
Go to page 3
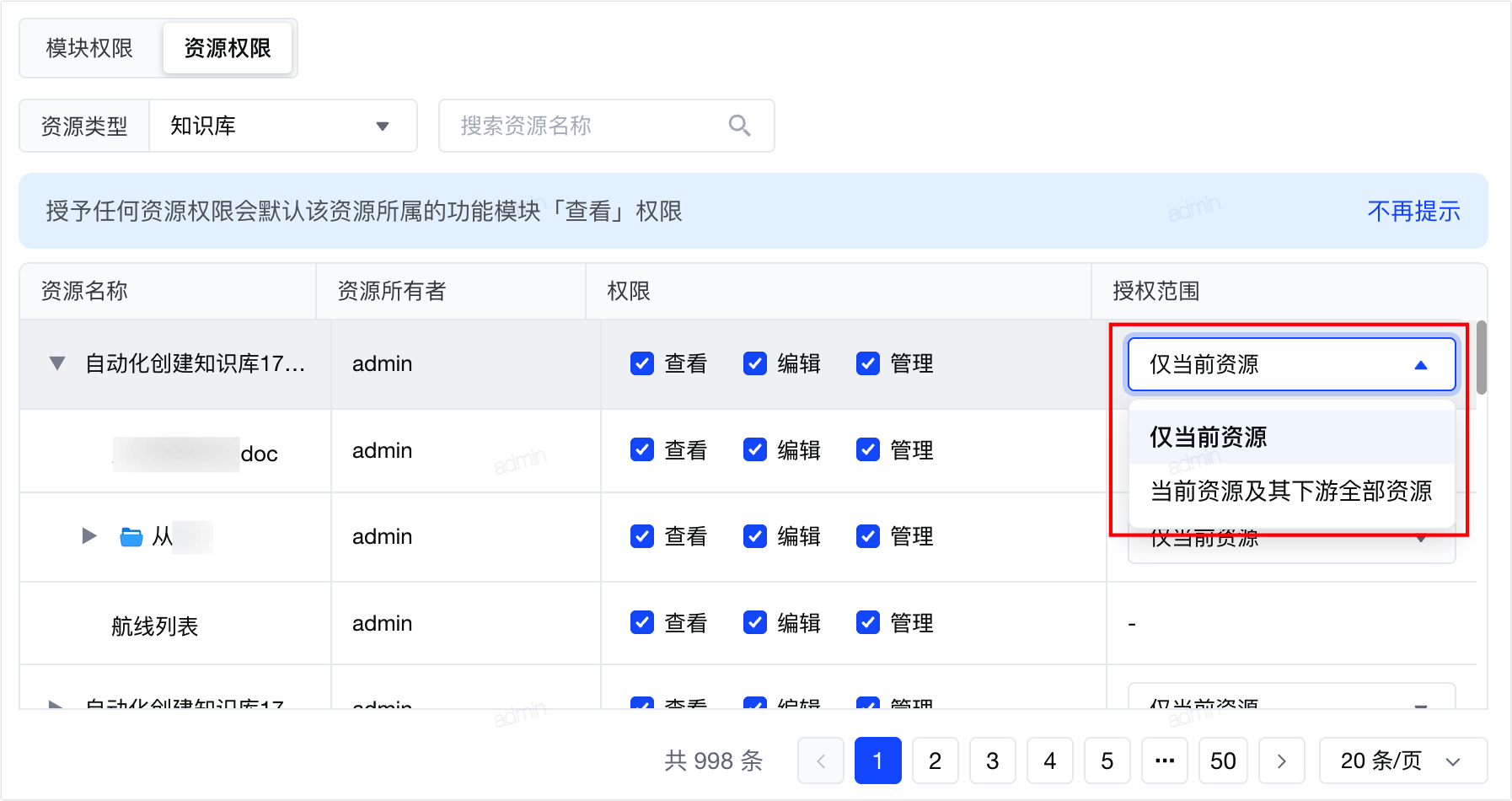(x=993, y=761)
